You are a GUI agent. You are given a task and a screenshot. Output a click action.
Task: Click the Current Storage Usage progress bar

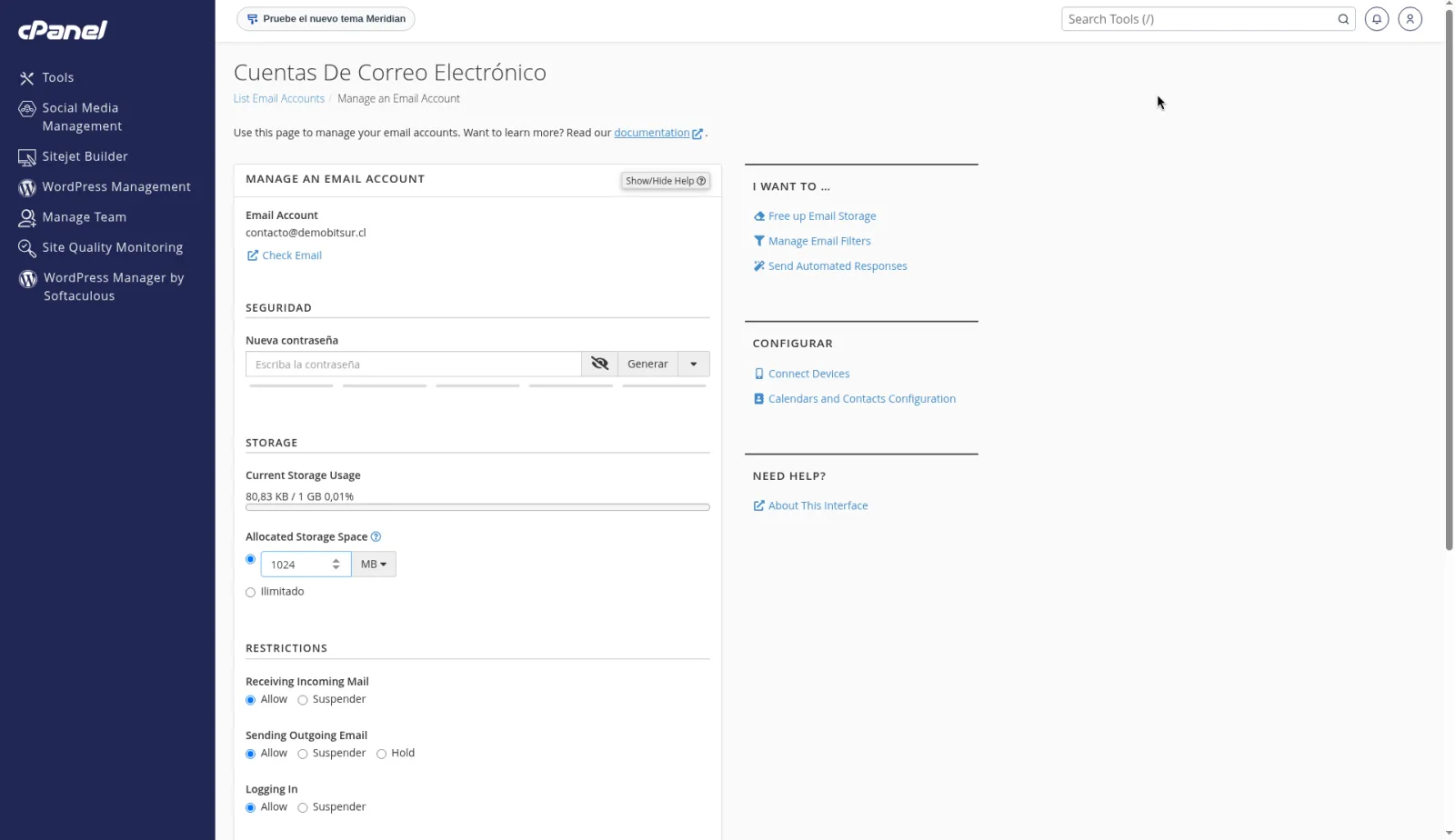click(x=477, y=507)
